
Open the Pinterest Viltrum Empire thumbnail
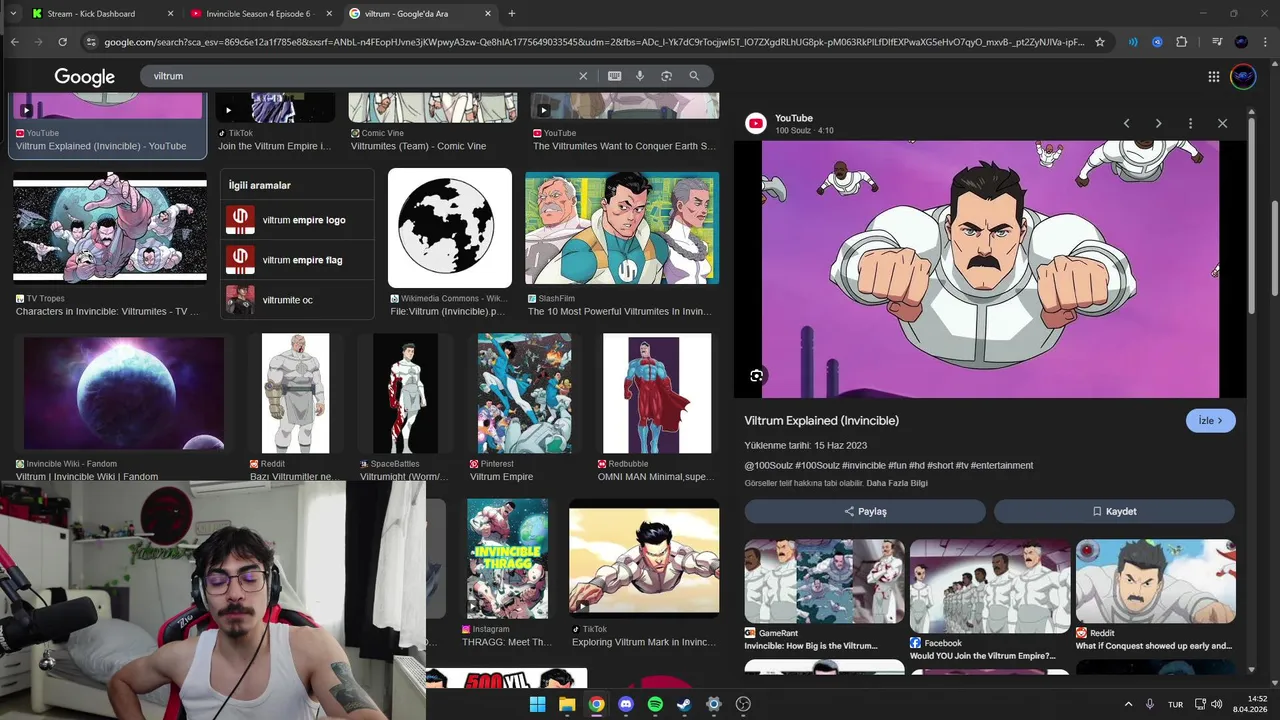click(525, 393)
